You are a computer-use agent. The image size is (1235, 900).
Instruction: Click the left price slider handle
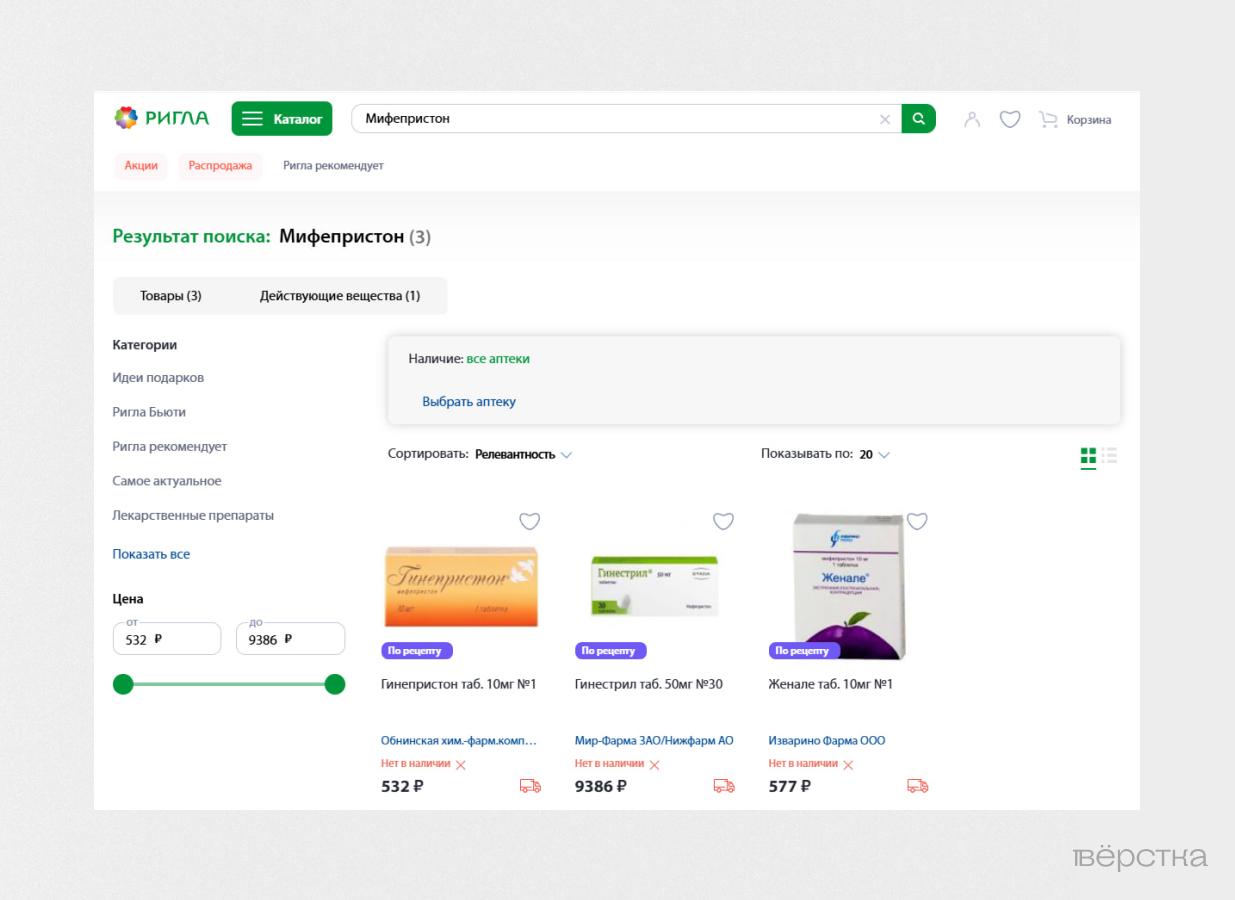tap(123, 684)
